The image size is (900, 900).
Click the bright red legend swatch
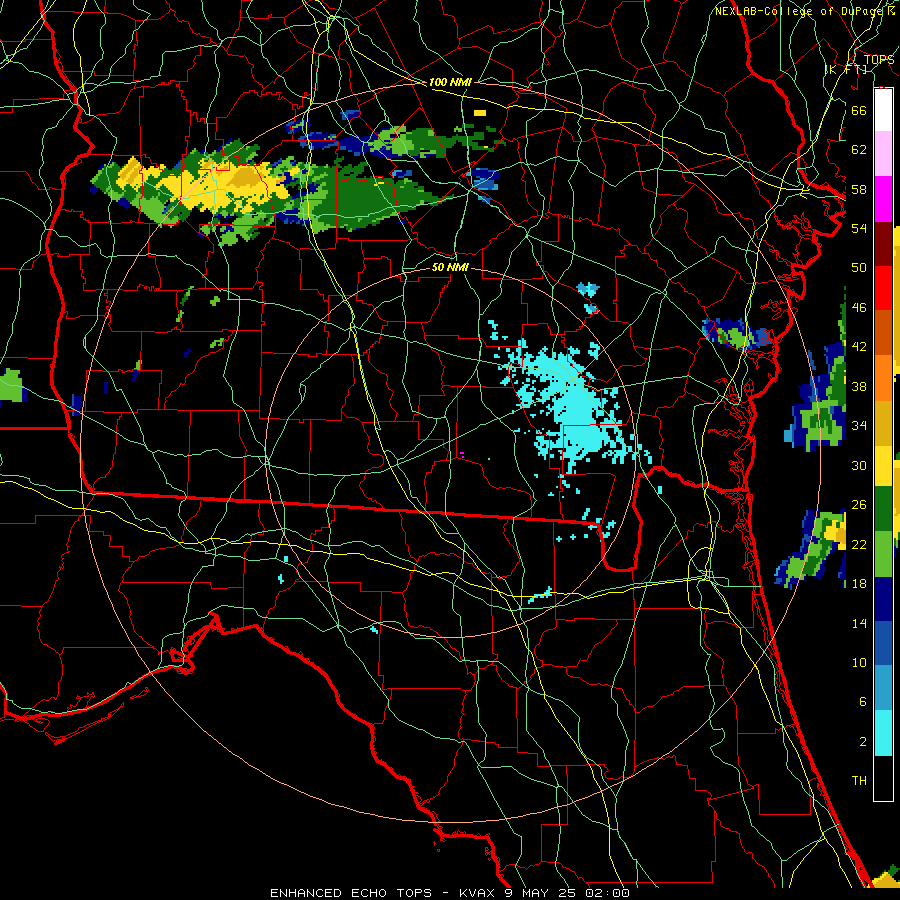click(x=883, y=288)
